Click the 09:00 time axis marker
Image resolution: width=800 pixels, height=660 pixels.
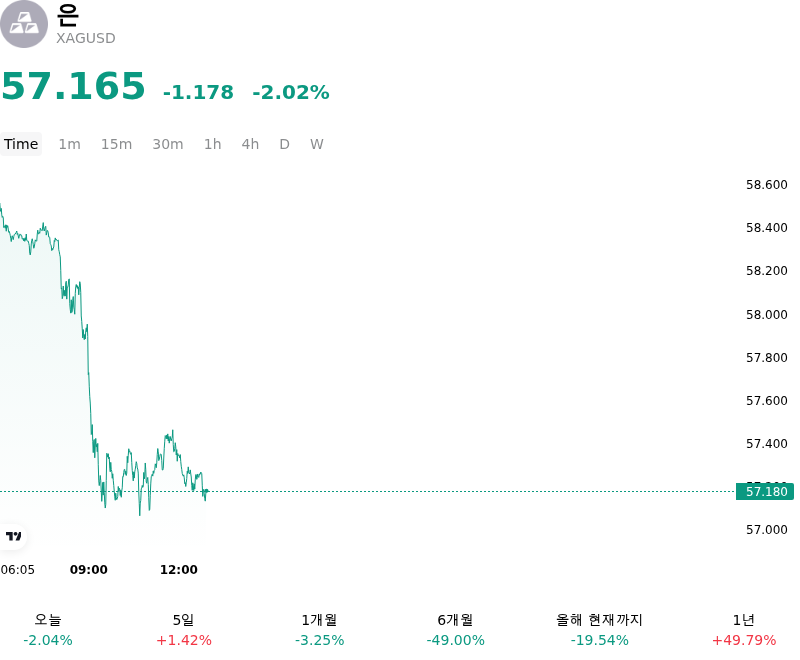pyautogui.click(x=89, y=569)
